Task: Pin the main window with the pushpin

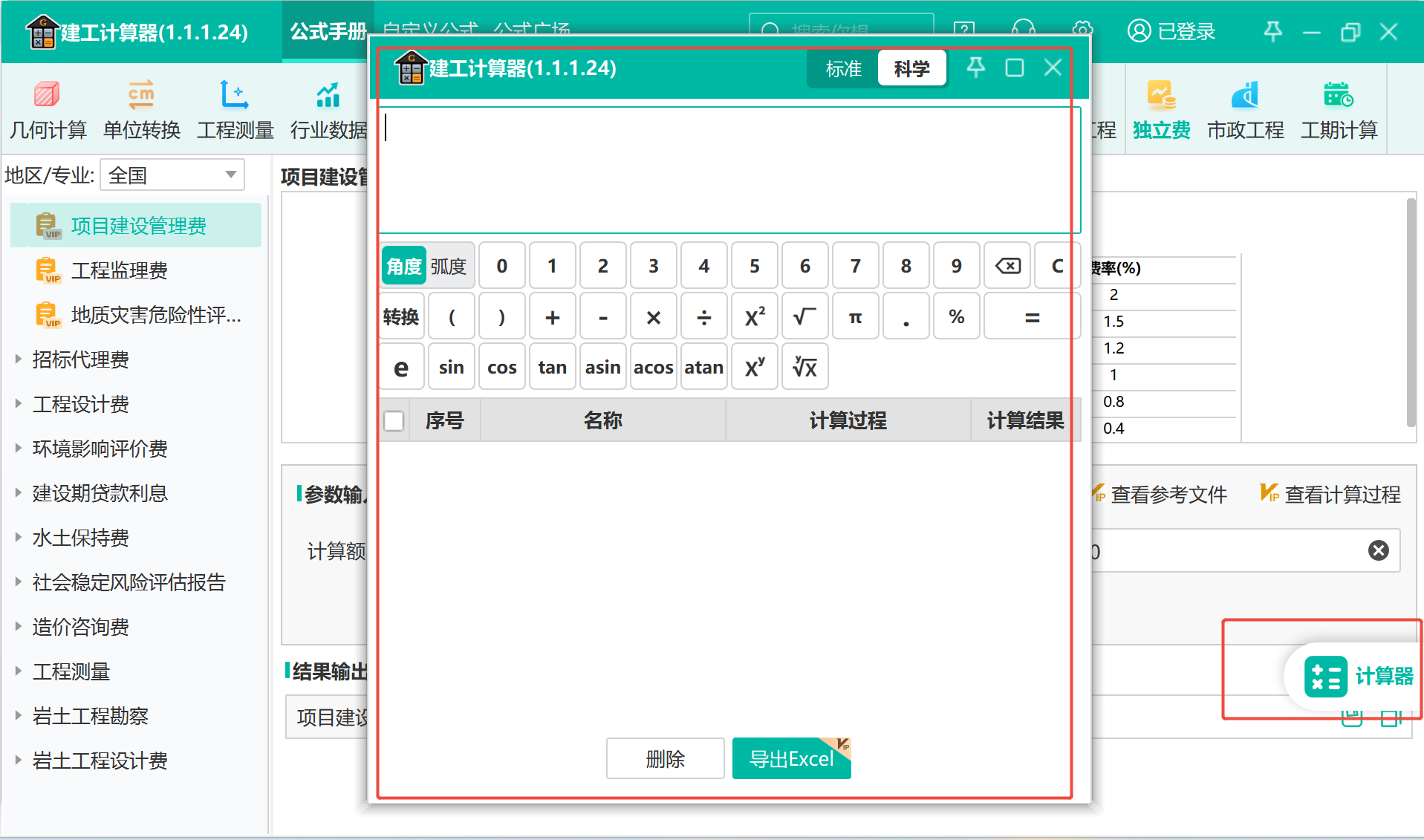Action: pyautogui.click(x=1272, y=31)
